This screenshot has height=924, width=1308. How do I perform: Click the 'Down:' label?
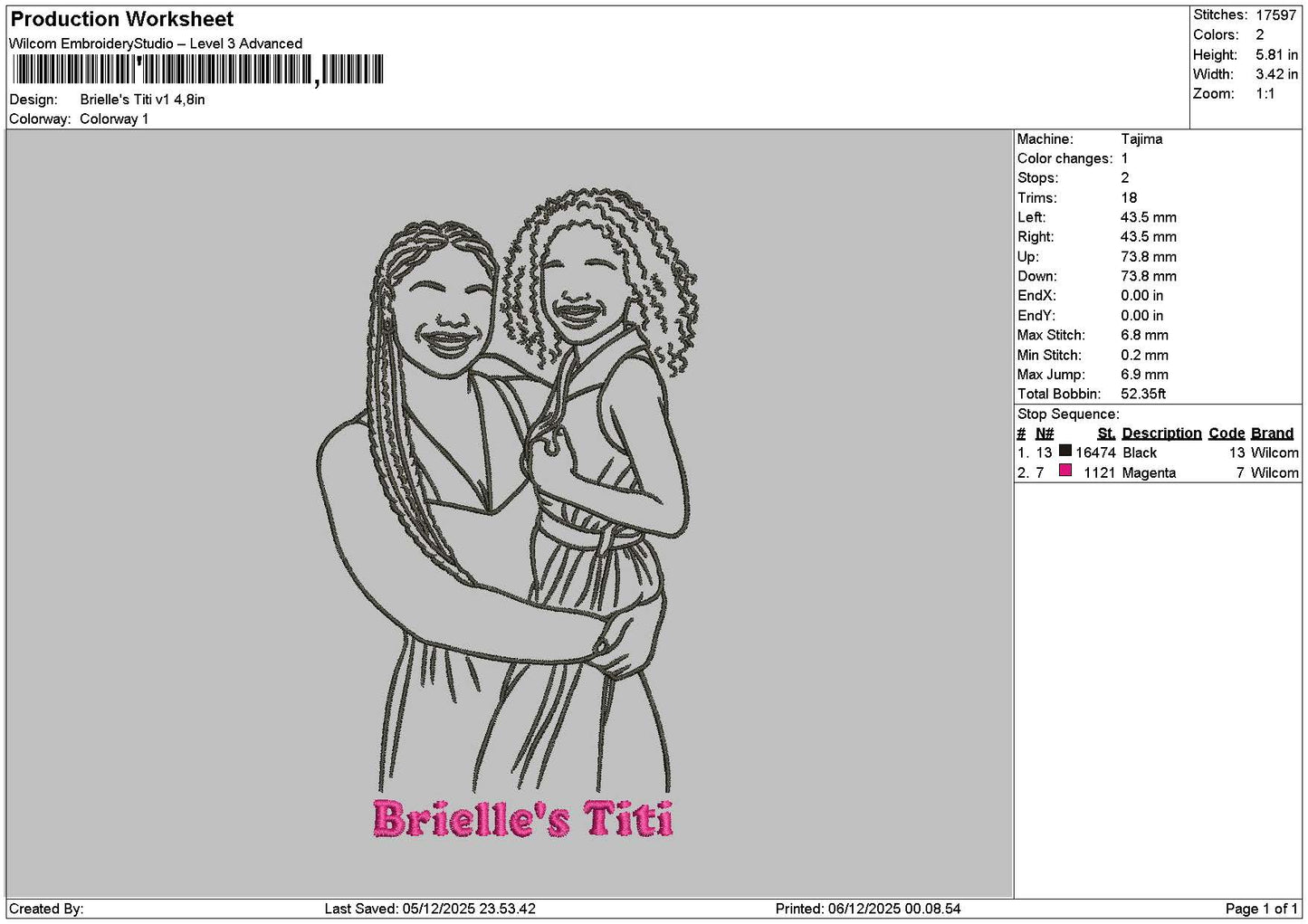click(1036, 276)
